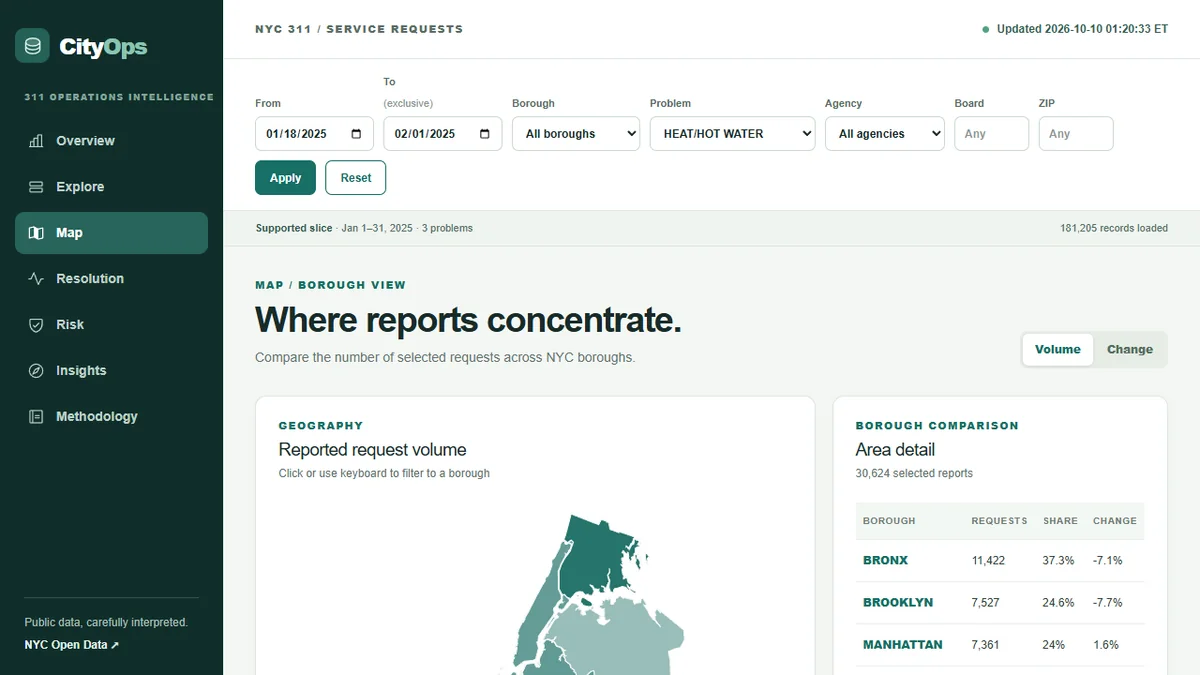Click the Manhattan change value 1.6%
This screenshot has width=1200, height=675.
tap(1106, 645)
